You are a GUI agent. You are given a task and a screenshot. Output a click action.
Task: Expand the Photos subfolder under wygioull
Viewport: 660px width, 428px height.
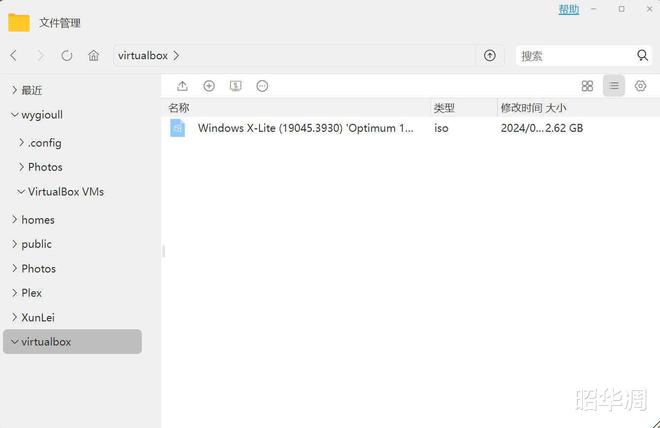21,167
